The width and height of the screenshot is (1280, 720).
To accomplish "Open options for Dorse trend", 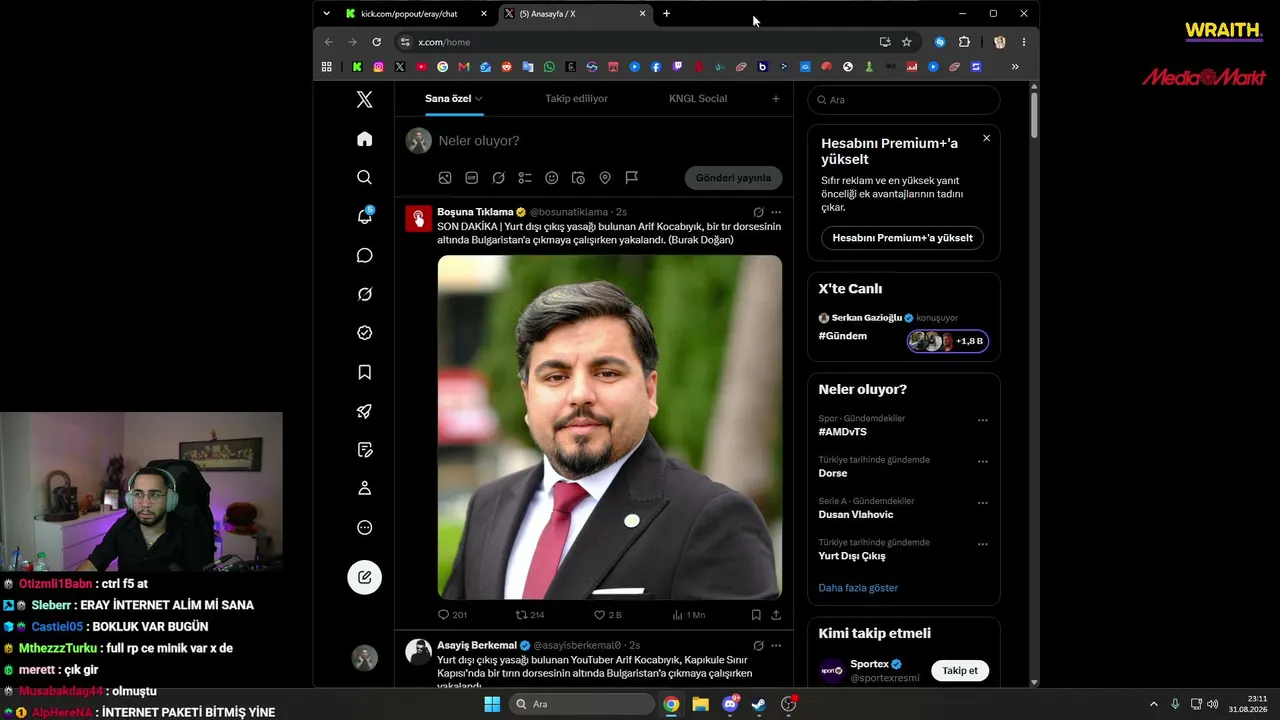I will tap(983, 462).
